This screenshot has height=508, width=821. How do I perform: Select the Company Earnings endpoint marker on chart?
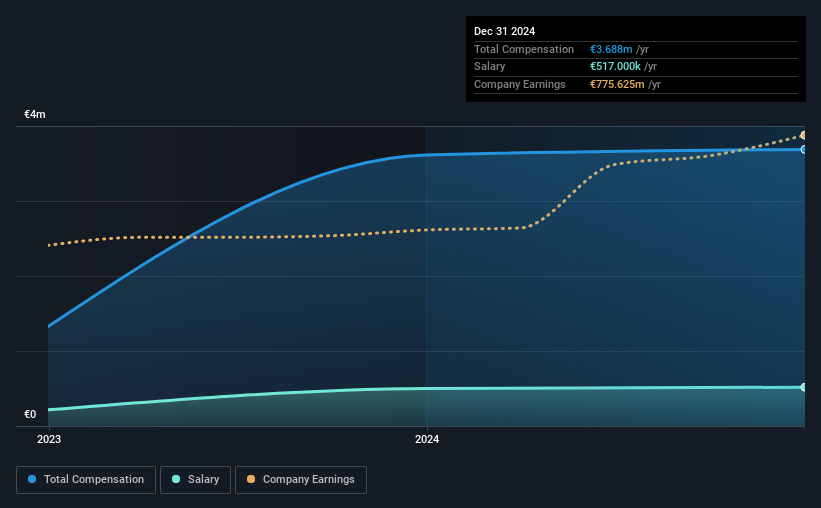803,136
